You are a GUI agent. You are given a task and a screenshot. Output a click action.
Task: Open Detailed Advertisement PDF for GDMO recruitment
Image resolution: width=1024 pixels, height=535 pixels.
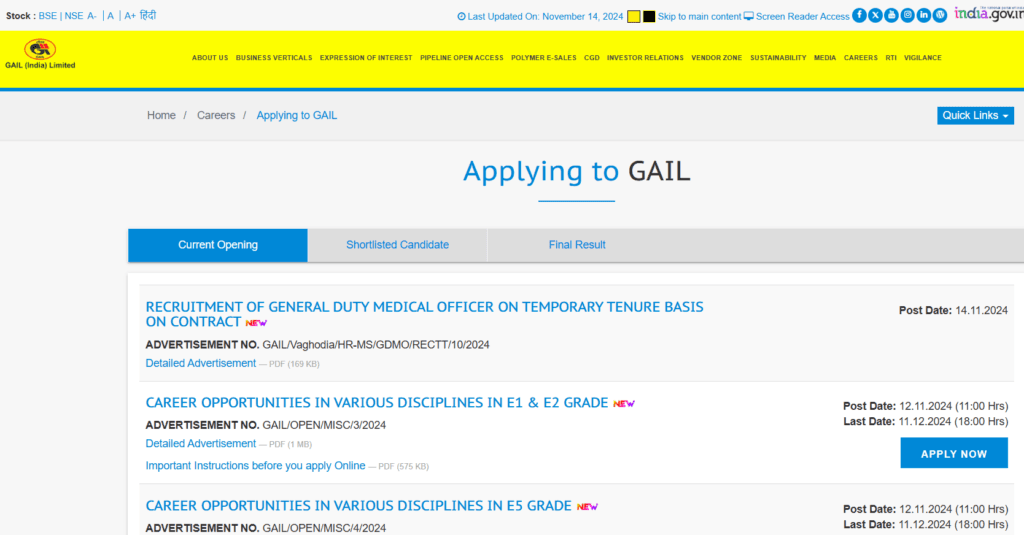click(200, 363)
